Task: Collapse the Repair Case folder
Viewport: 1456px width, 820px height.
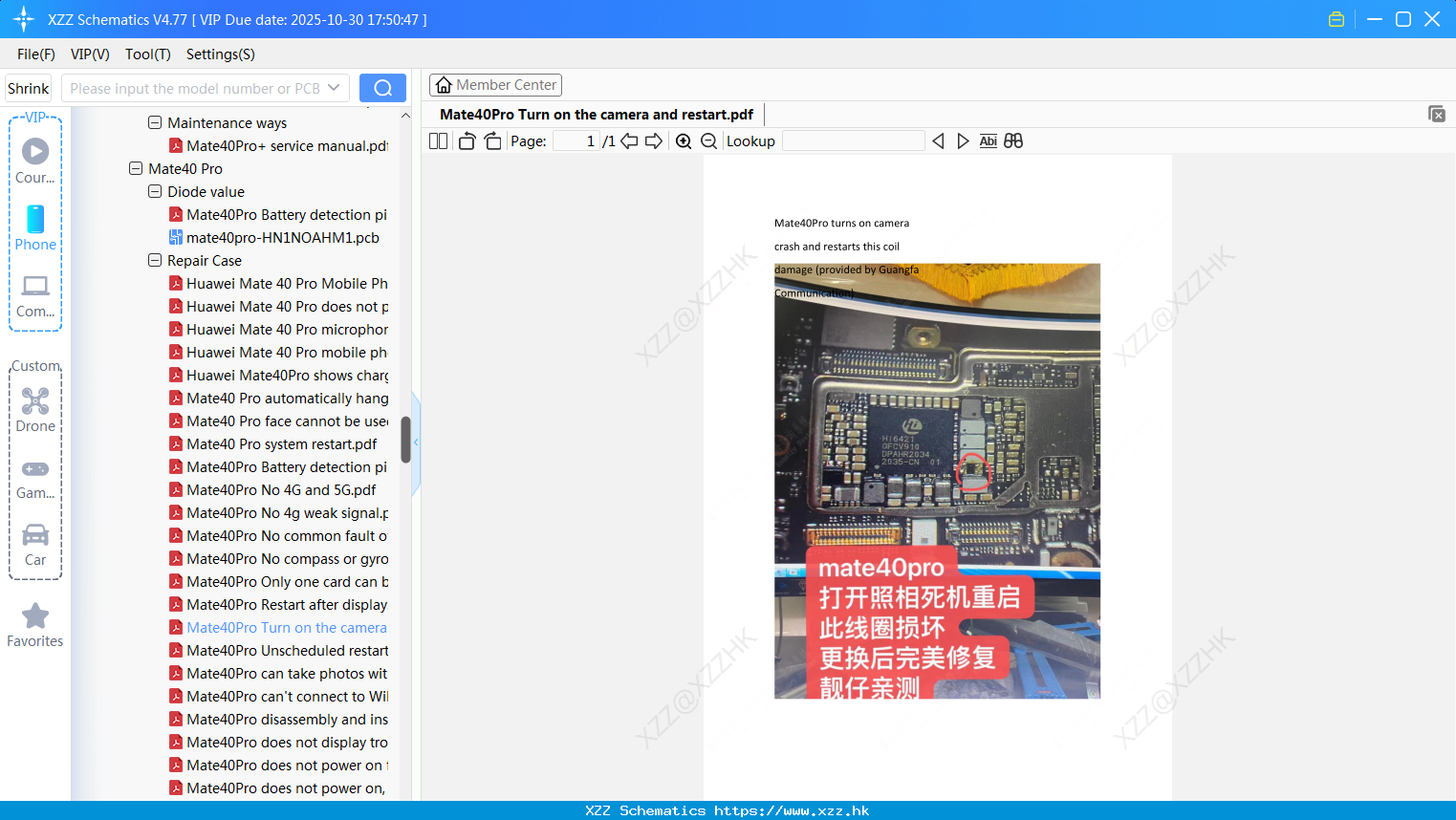Action: 155,260
